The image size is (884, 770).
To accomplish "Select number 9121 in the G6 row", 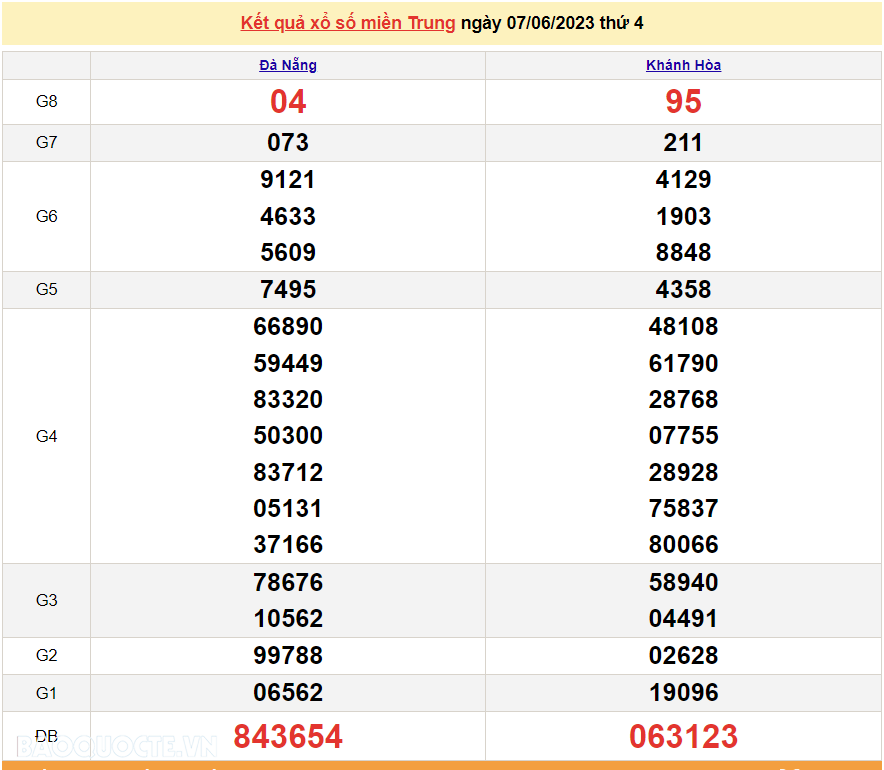I will [x=287, y=179].
